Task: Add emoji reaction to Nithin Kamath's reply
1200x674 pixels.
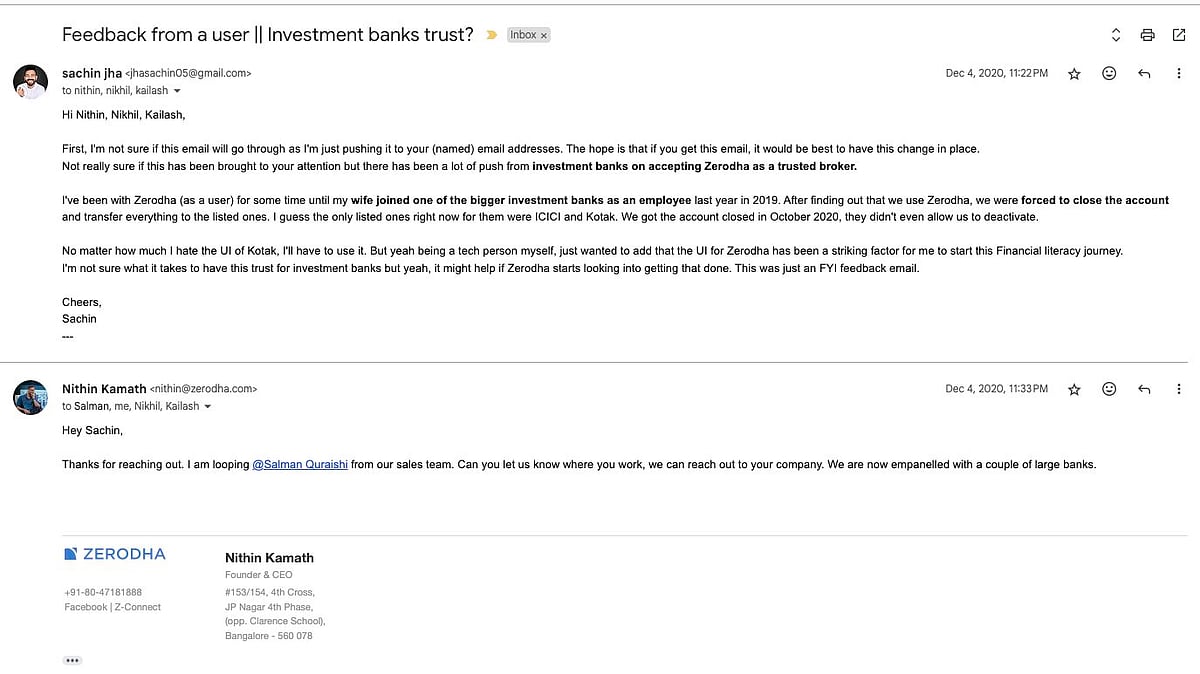Action: pyautogui.click(x=1109, y=389)
